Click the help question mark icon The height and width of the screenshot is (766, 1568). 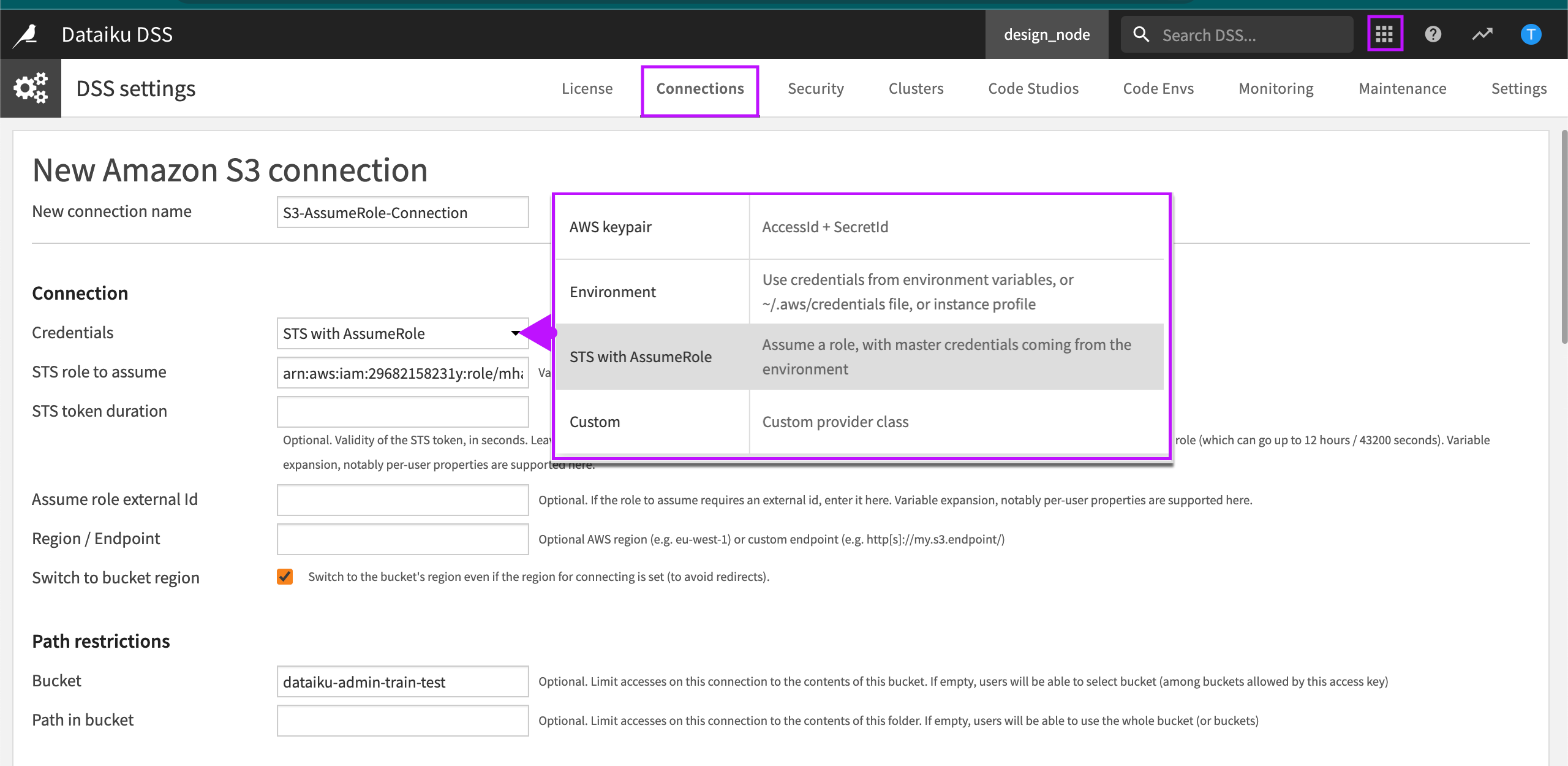tap(1433, 34)
